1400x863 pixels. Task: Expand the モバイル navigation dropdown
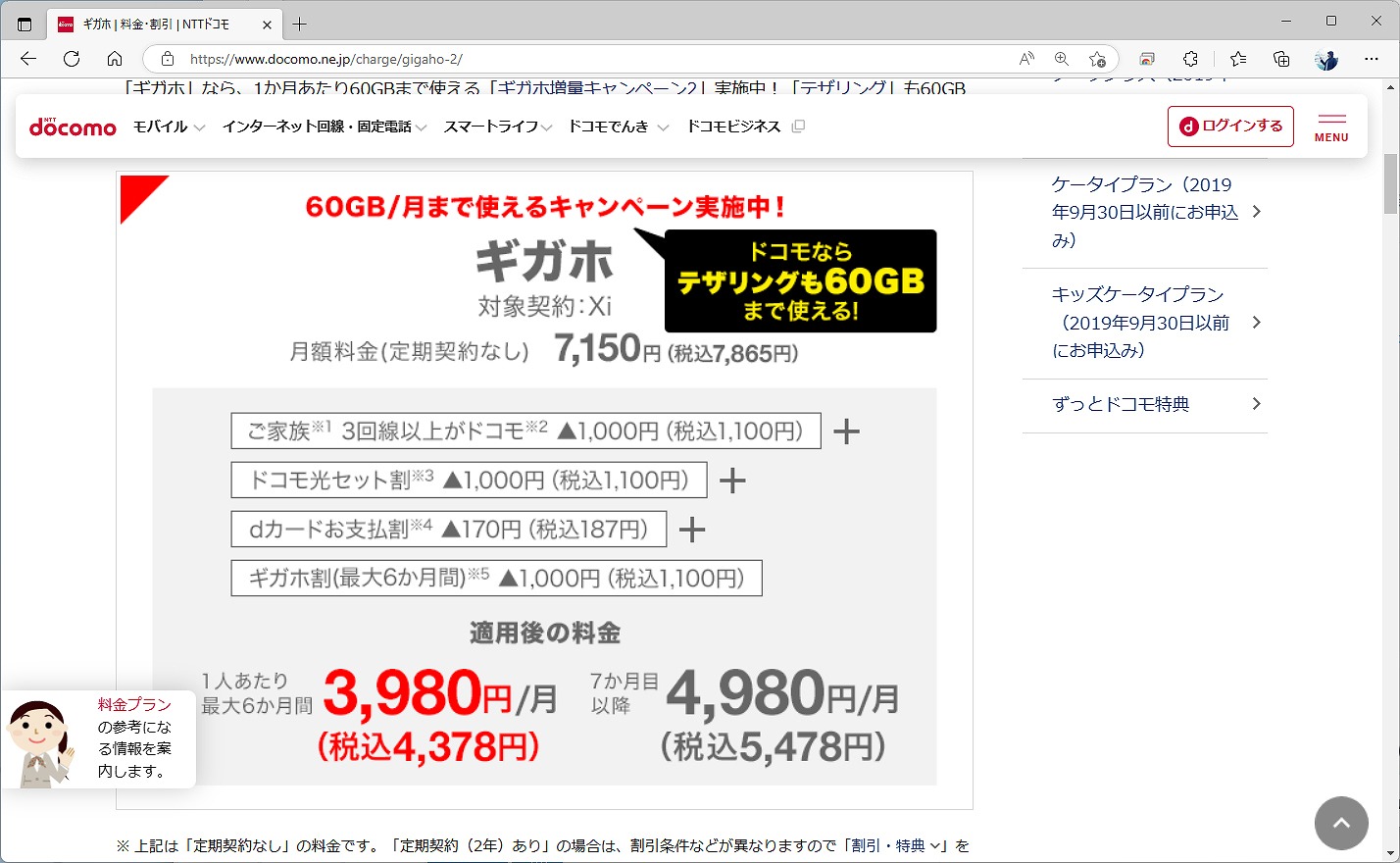[x=167, y=126]
